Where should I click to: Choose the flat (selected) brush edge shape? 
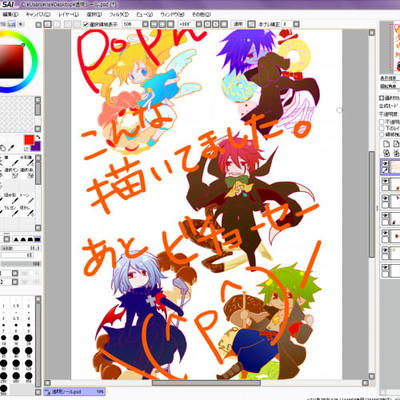click(x=37, y=239)
